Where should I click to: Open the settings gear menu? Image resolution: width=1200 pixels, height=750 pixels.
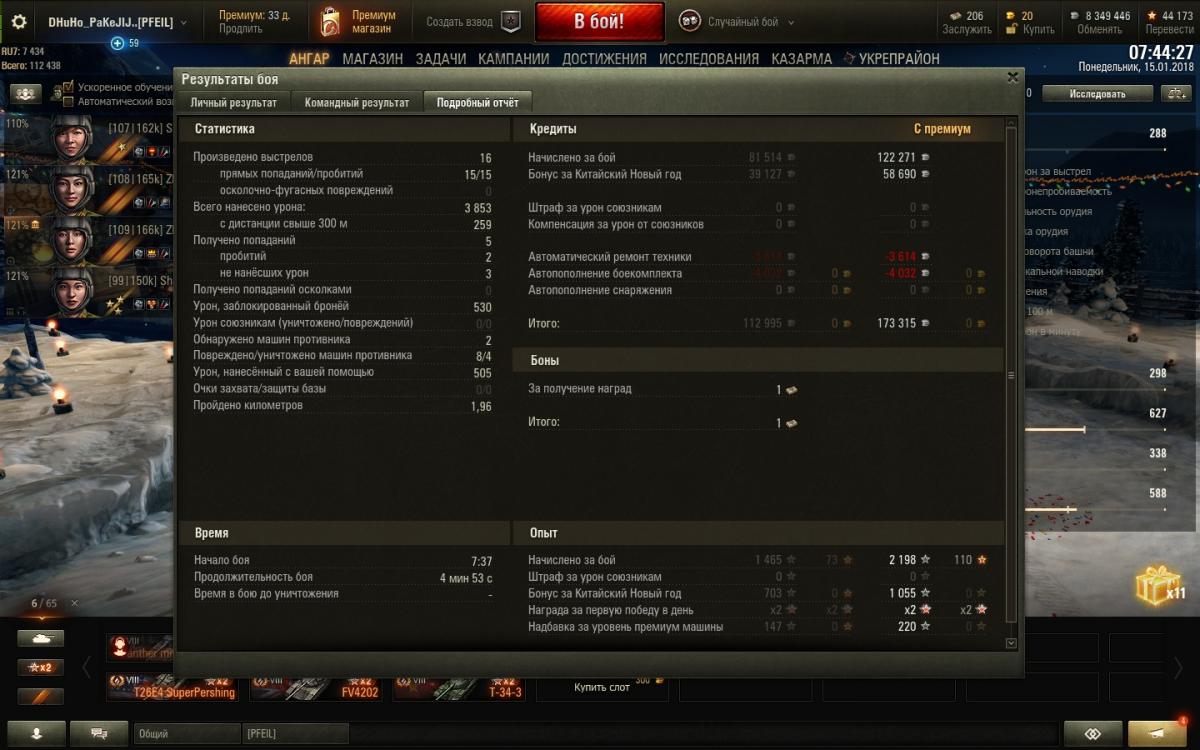tap(18, 22)
